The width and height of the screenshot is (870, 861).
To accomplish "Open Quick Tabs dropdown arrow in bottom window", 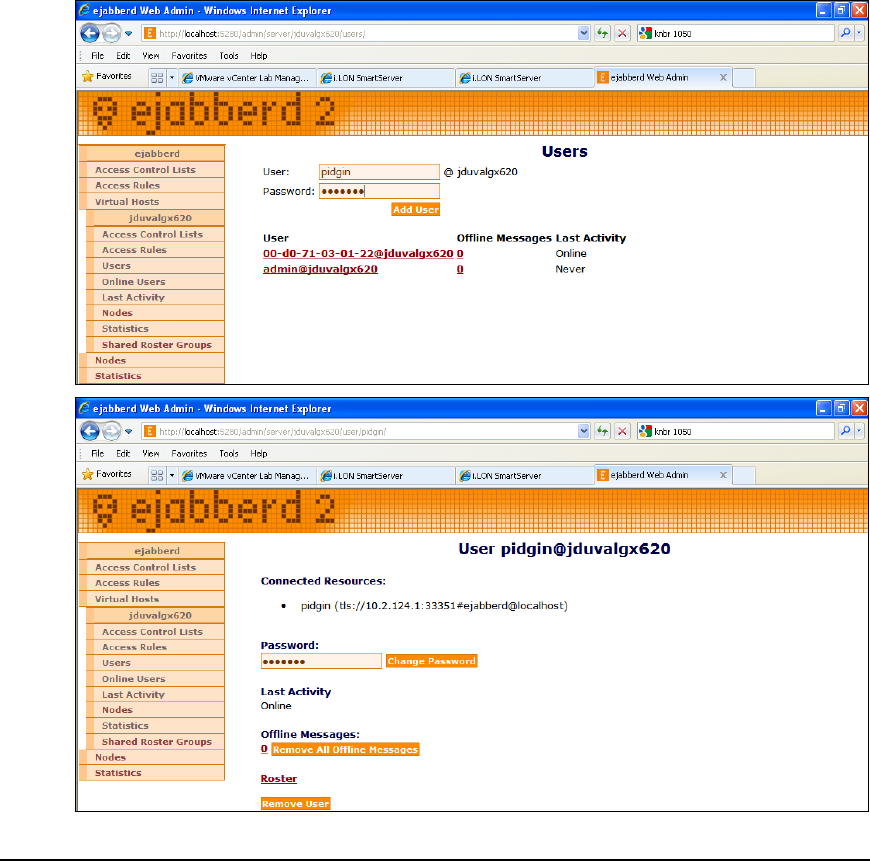I will point(172,475).
